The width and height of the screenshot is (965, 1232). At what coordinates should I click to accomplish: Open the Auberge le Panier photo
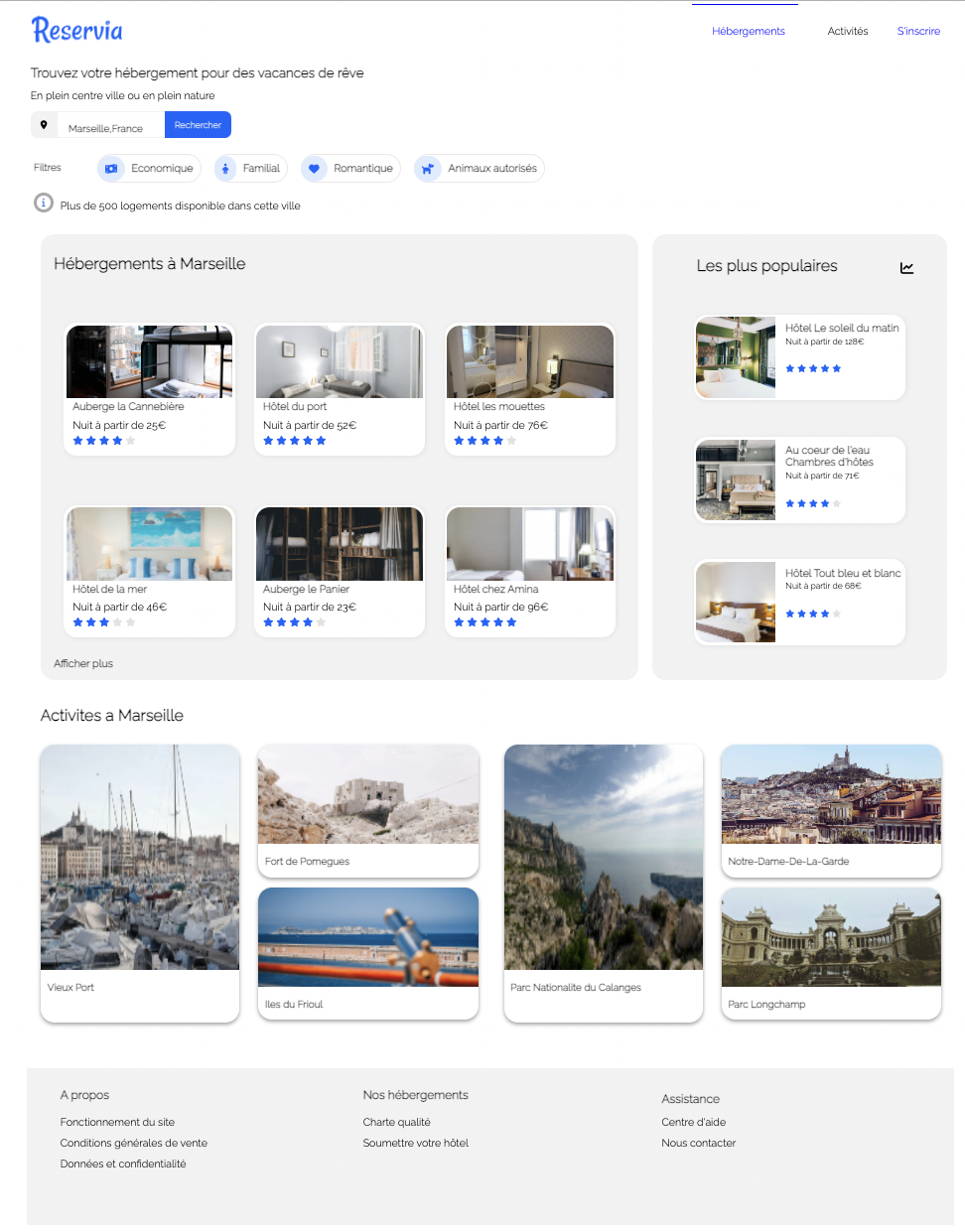pos(340,544)
